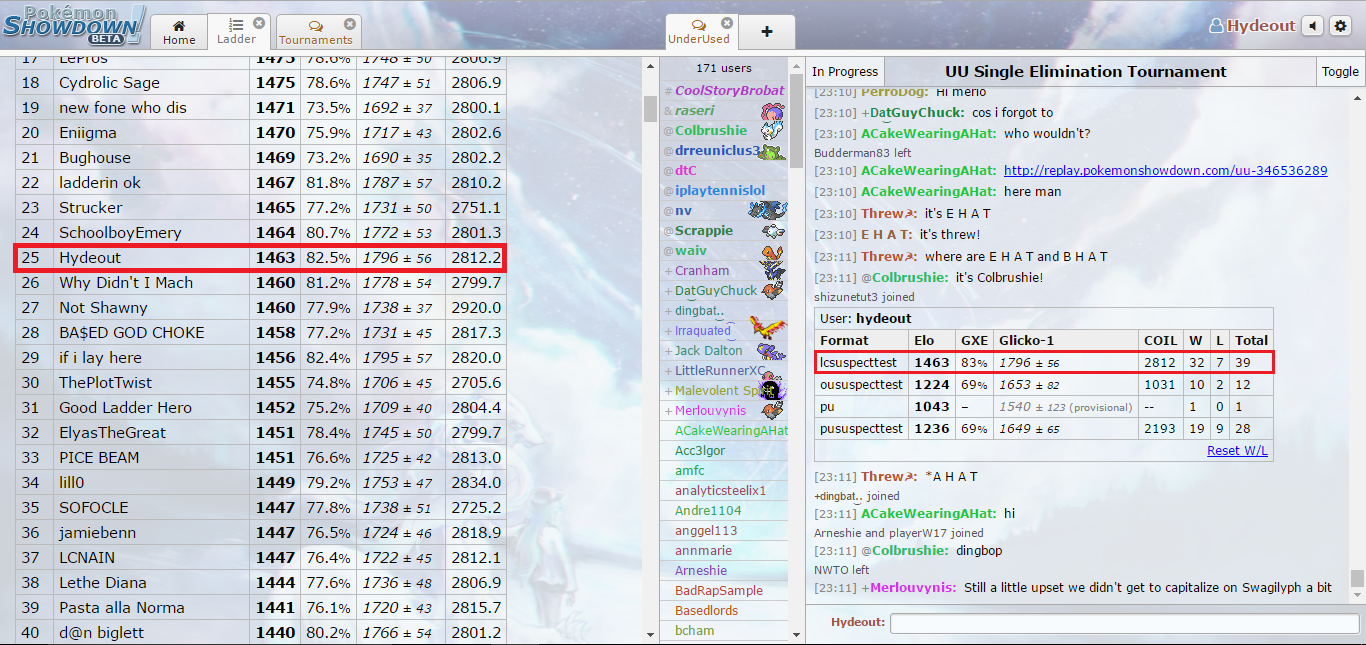
Task: Click Cydrolic Sage in the ladder
Action: click(x=109, y=83)
